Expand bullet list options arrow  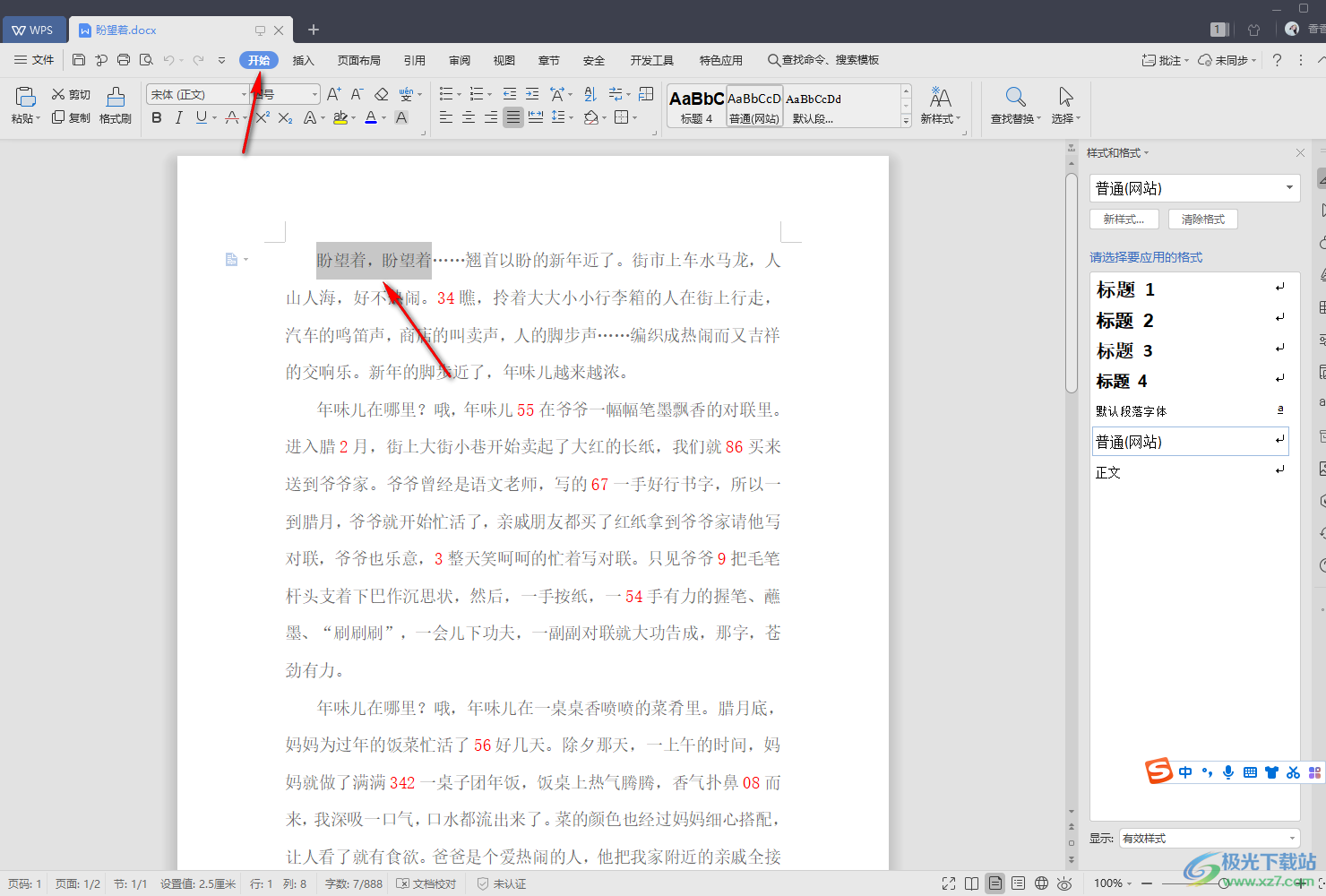459,94
